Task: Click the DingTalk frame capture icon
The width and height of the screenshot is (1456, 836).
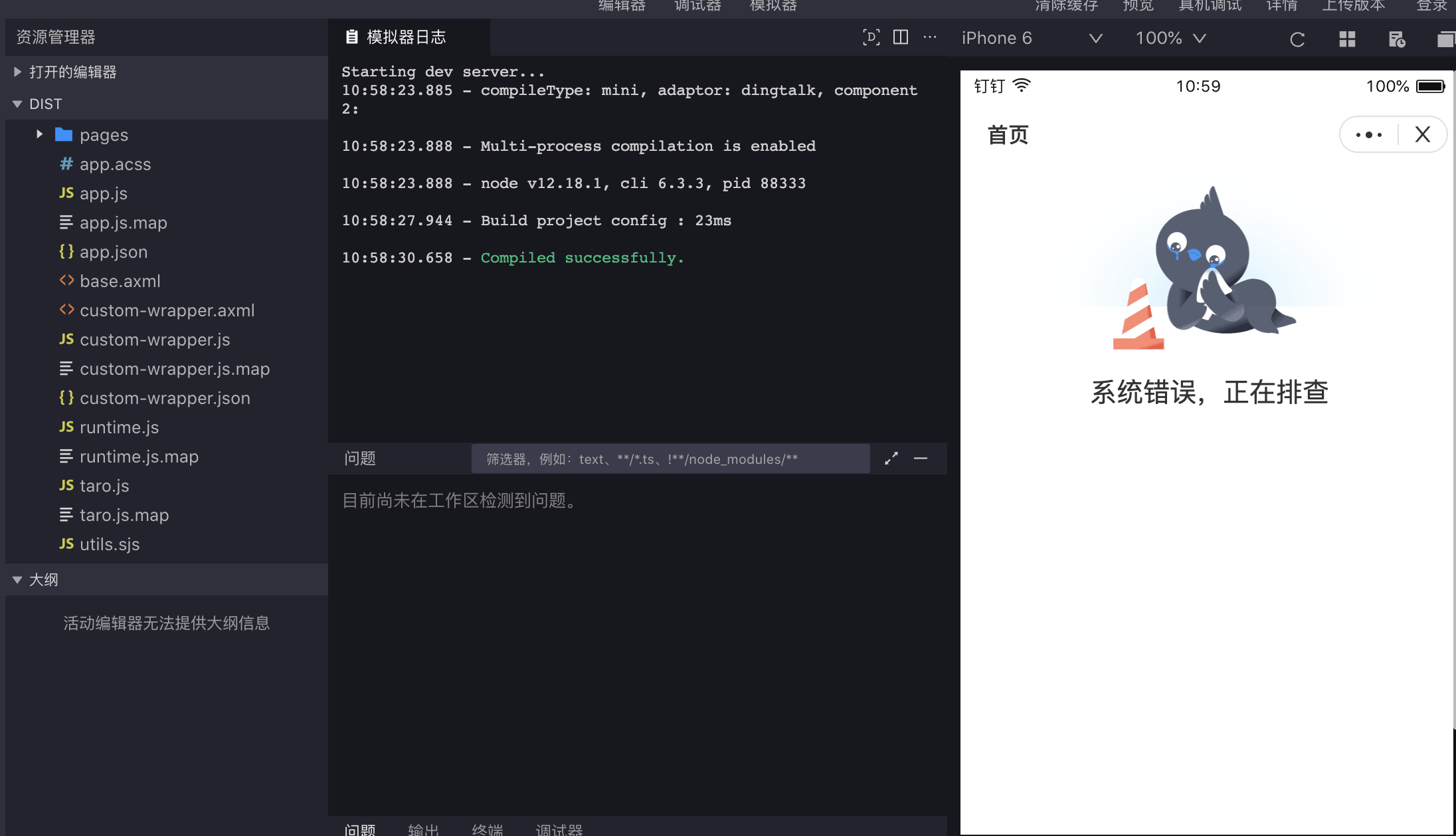Action: pyautogui.click(x=871, y=37)
